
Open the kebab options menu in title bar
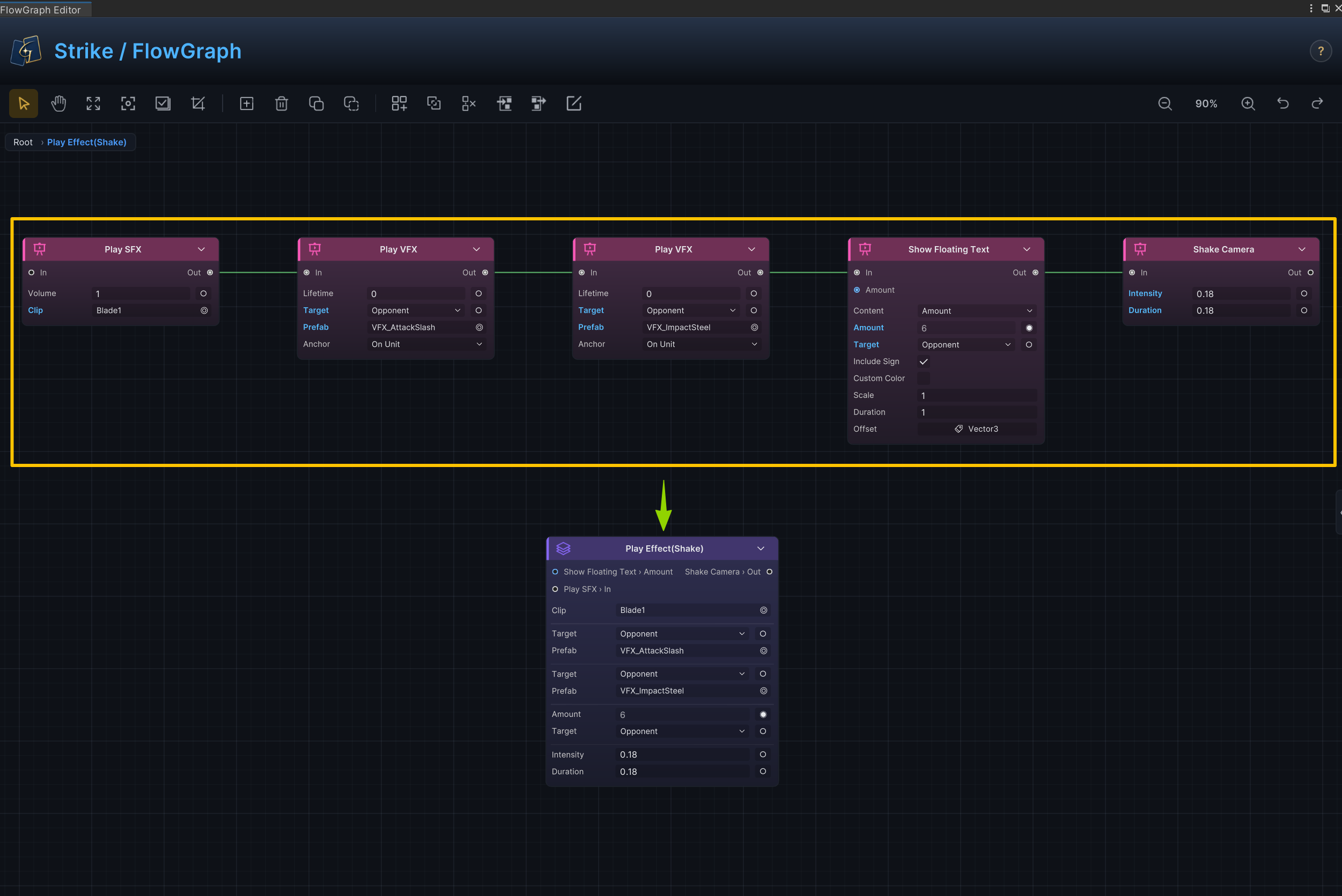click(x=1310, y=8)
